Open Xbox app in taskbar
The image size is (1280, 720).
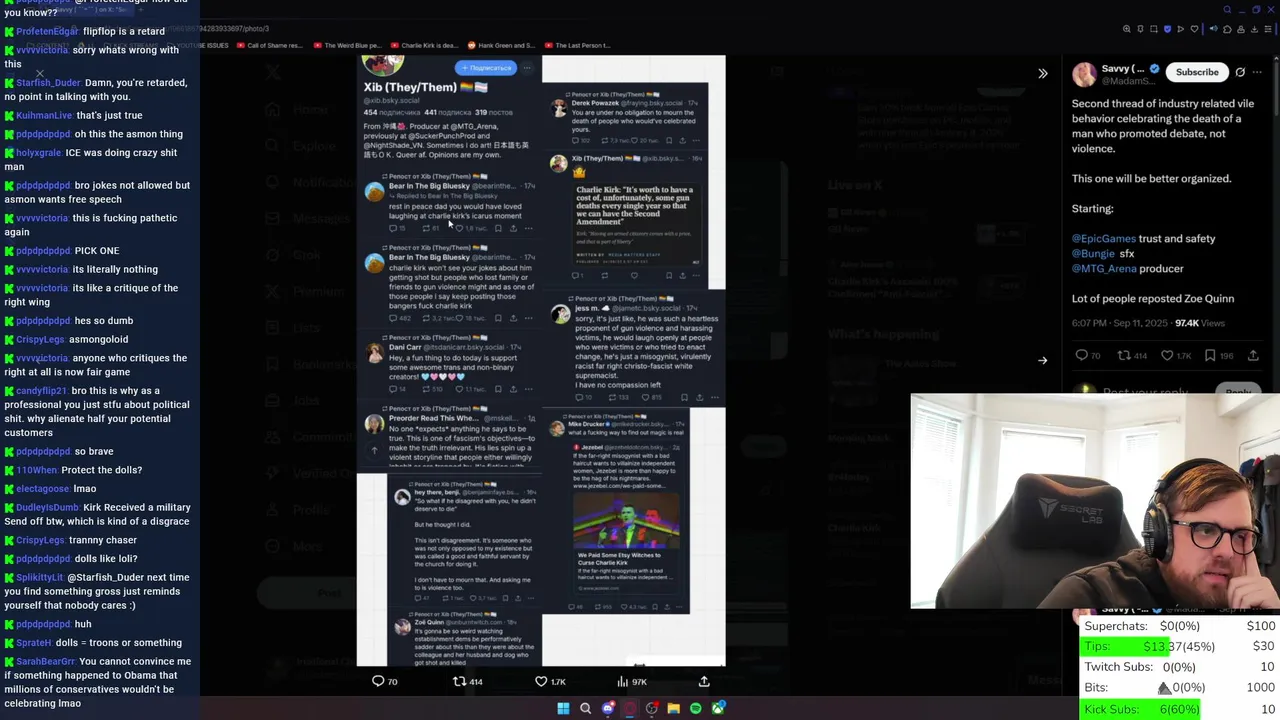718,708
